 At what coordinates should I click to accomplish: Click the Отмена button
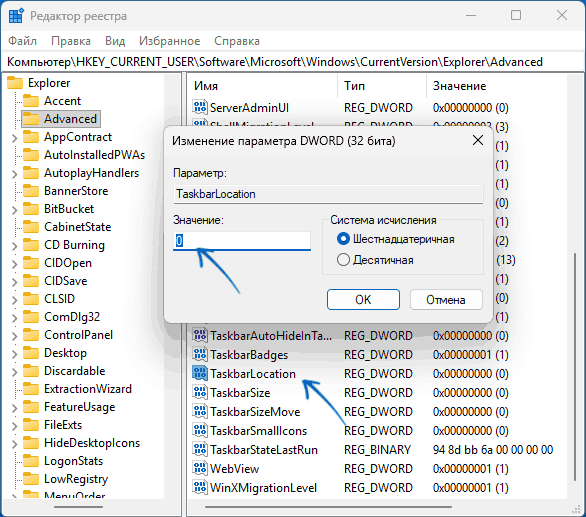tap(446, 299)
